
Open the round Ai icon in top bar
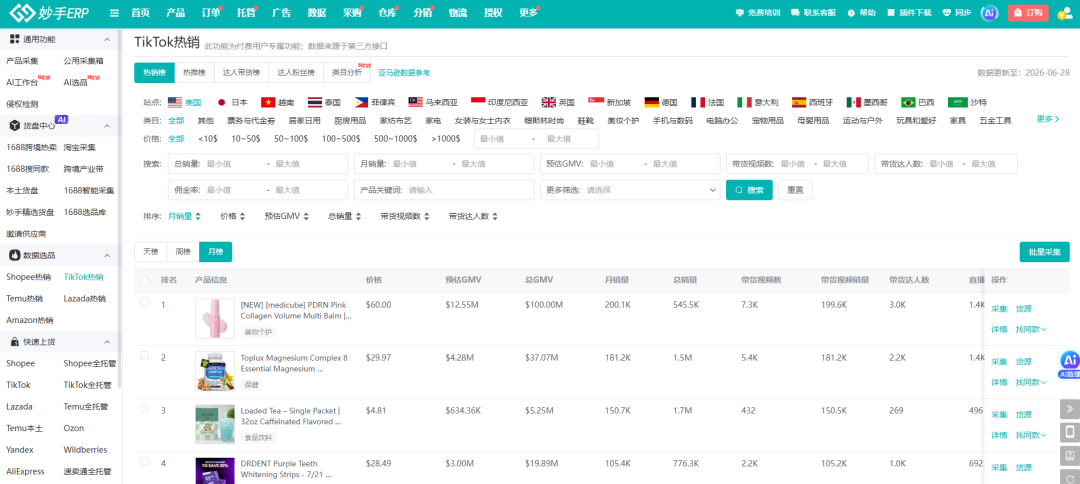click(x=990, y=13)
